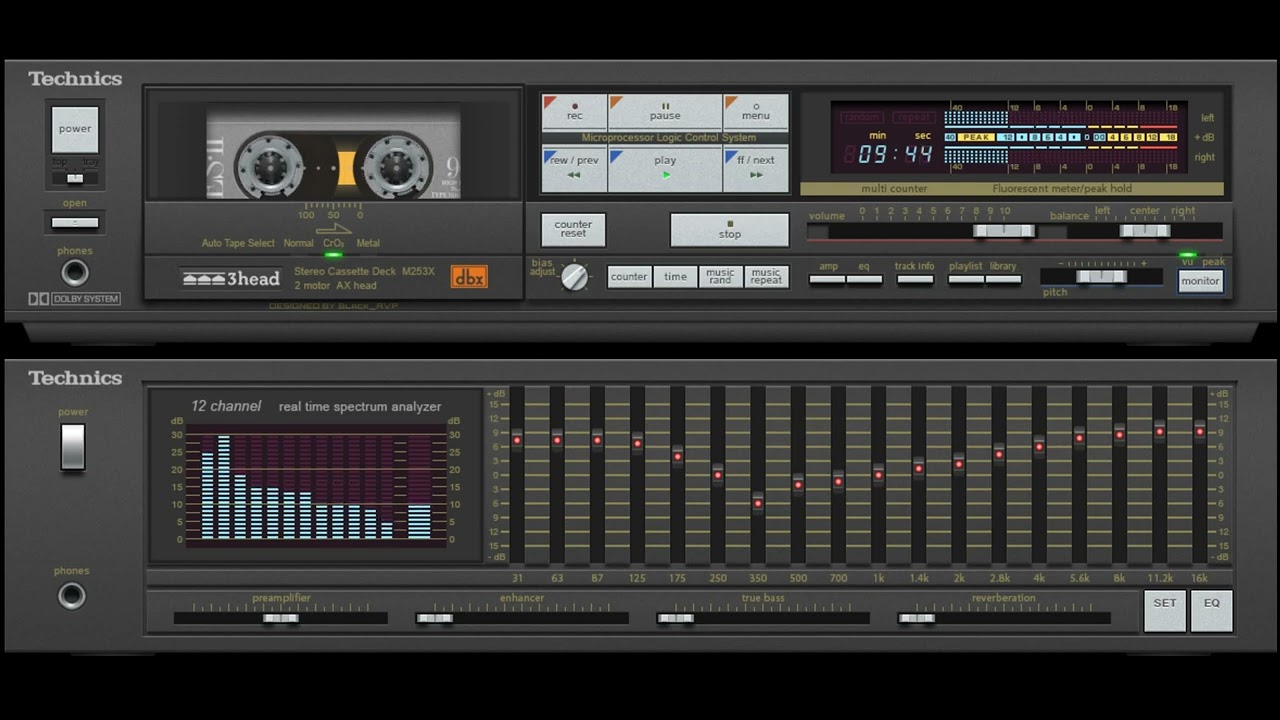Start tape playback with the play button
The height and width of the screenshot is (720, 1280).
[x=665, y=168]
